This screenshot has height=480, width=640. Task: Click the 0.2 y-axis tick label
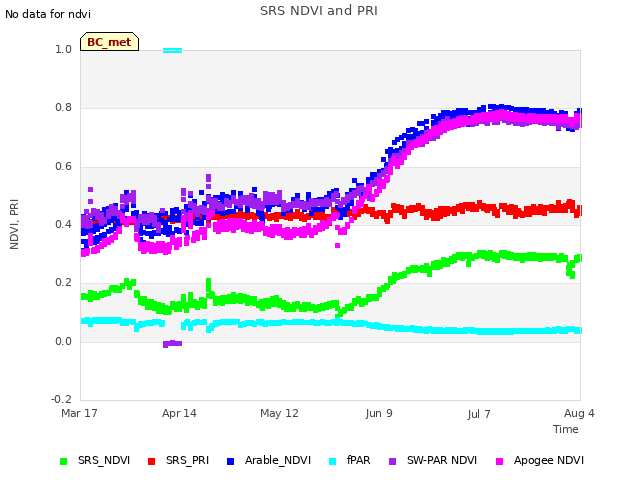[63, 282]
